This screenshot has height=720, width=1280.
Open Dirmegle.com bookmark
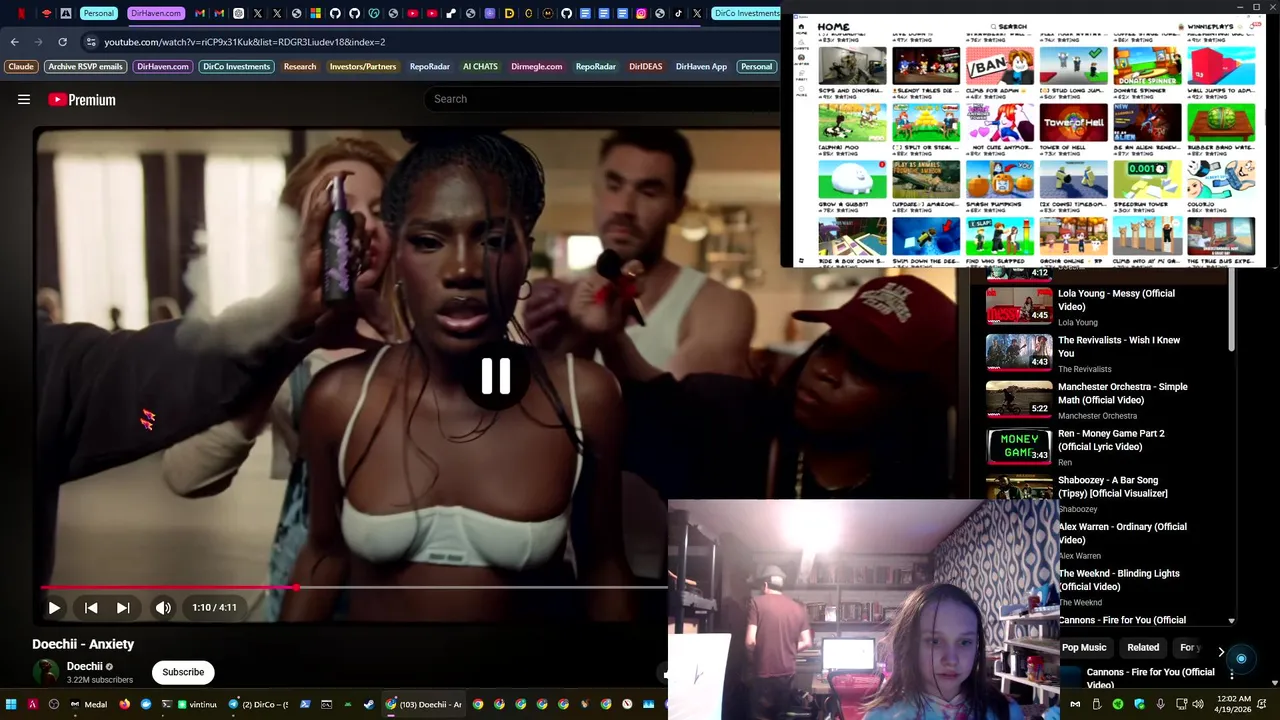point(537,67)
